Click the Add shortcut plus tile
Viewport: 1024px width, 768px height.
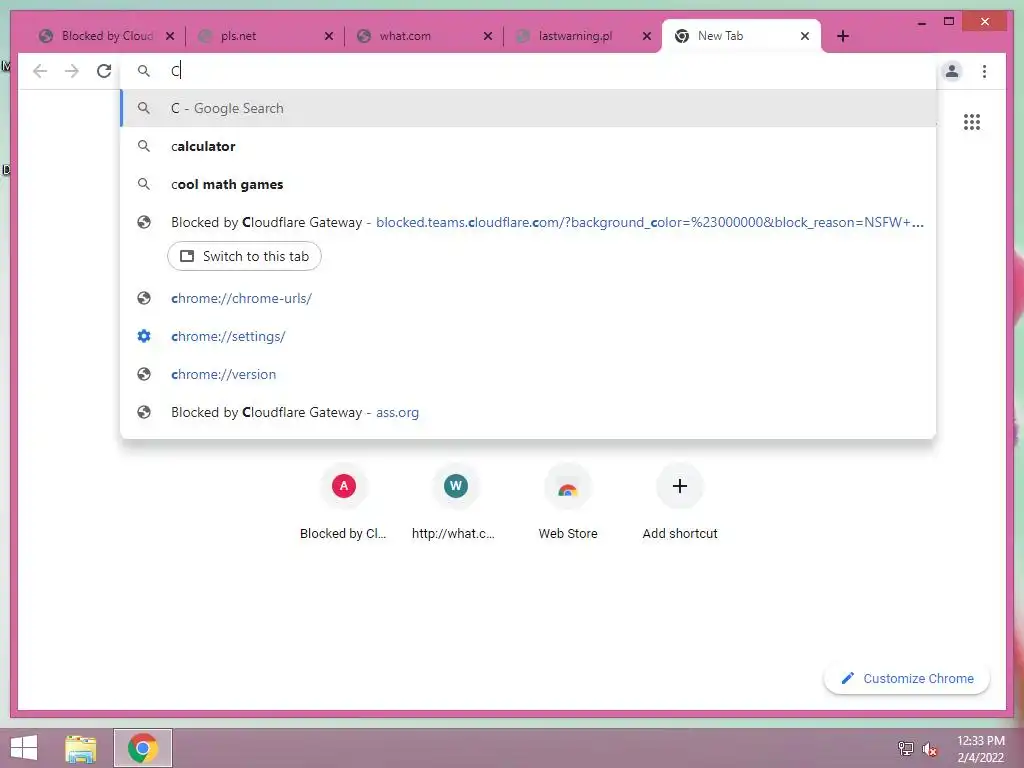point(680,502)
